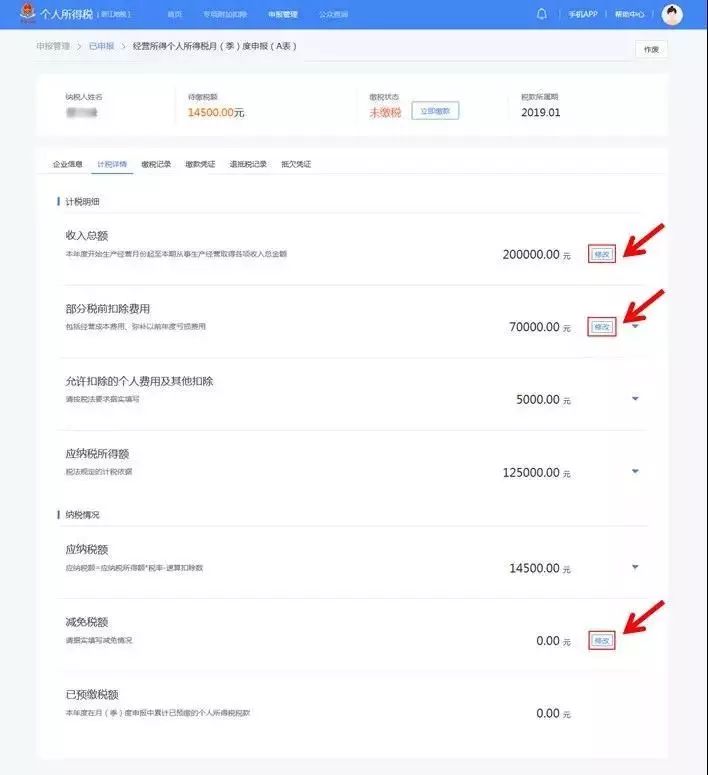Expand the 应纳税所得额 row details

point(635,471)
